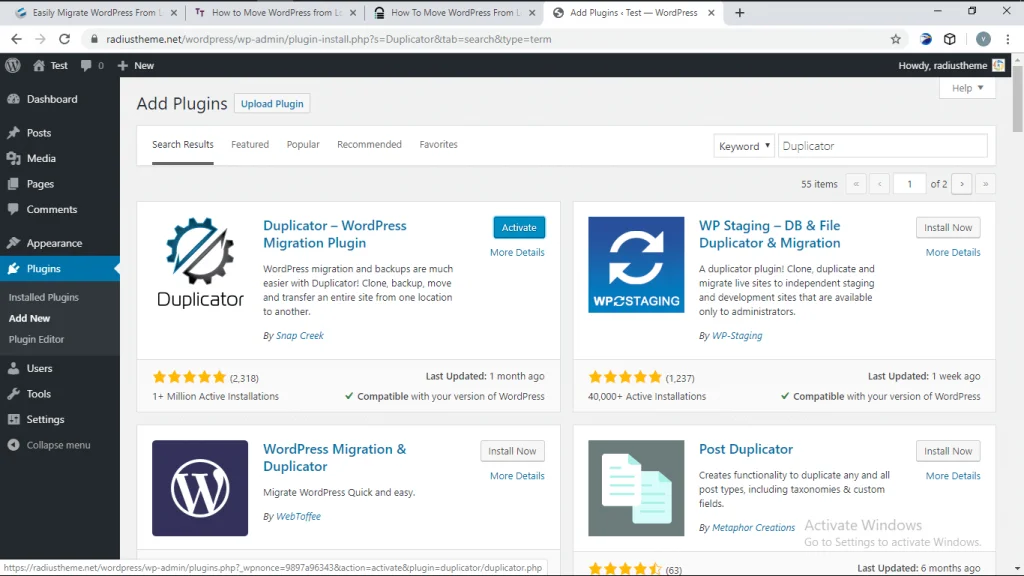The image size is (1024, 576).
Task: Click the Duplicator plugin logo thumbnail
Action: (200, 264)
